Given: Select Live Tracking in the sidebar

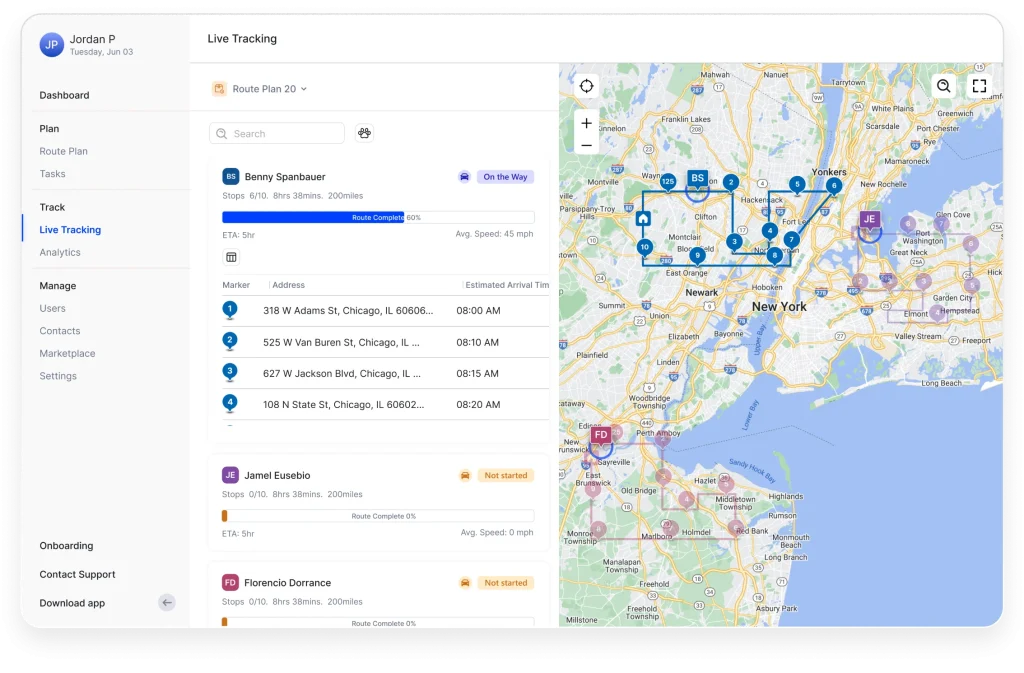Looking at the screenshot, I should point(70,230).
